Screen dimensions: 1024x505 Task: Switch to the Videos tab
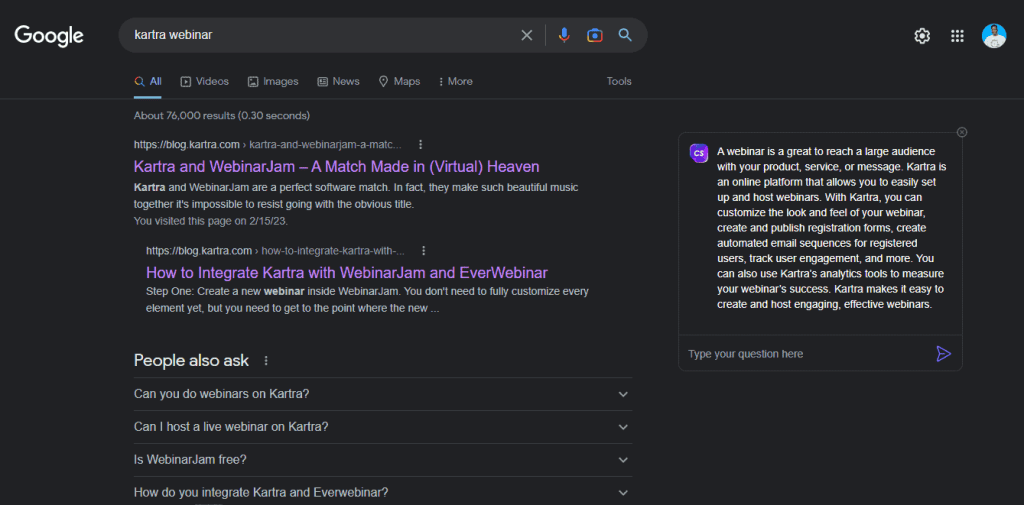[x=204, y=82]
